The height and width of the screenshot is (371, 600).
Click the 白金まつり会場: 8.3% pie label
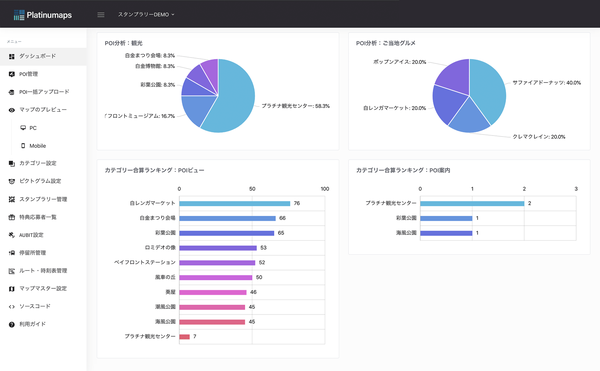pos(150,55)
